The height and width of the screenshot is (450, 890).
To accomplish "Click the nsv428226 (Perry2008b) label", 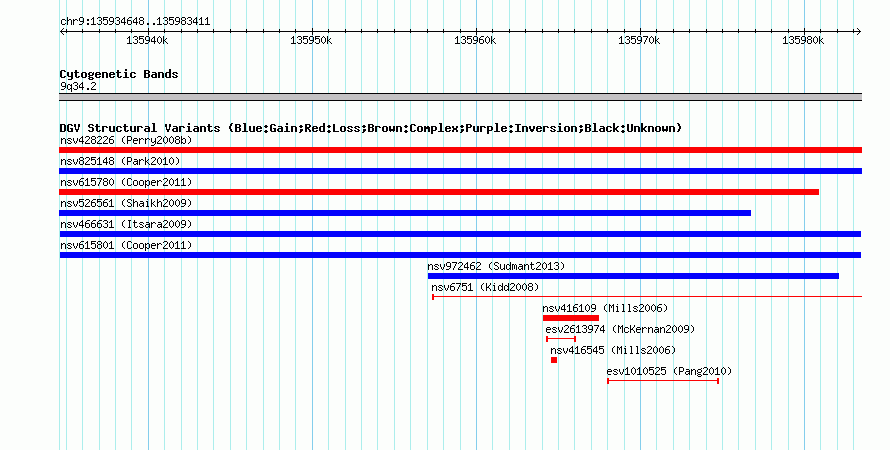I will point(126,140).
